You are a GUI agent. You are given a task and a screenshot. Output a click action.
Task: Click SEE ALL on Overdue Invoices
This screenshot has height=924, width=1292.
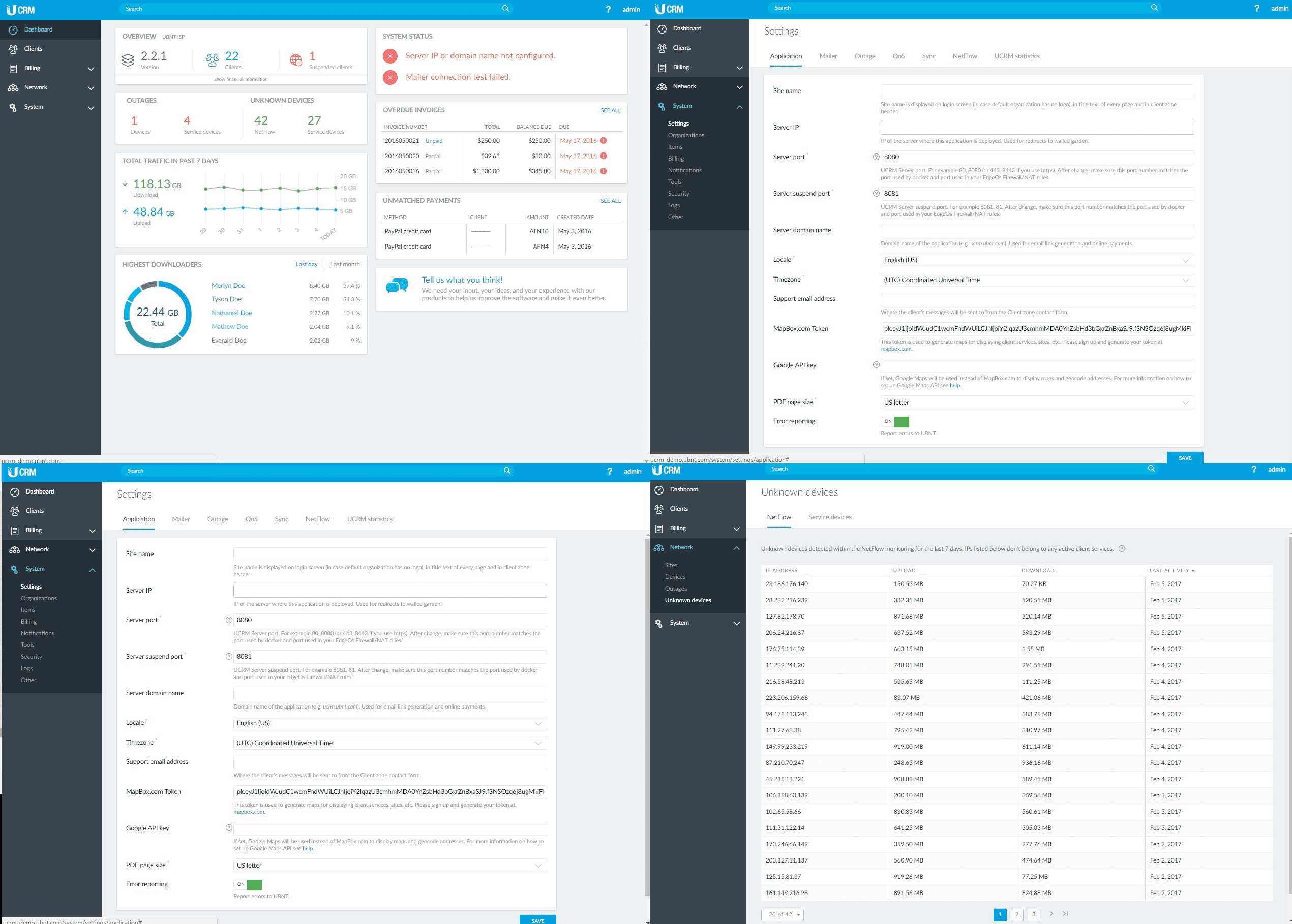(x=611, y=110)
